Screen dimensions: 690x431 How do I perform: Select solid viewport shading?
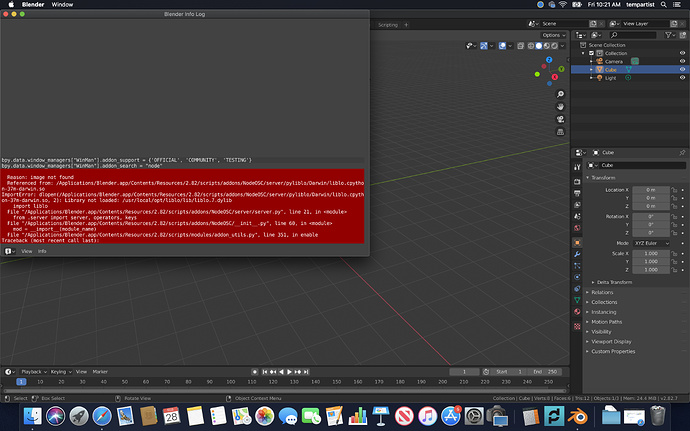539,46
